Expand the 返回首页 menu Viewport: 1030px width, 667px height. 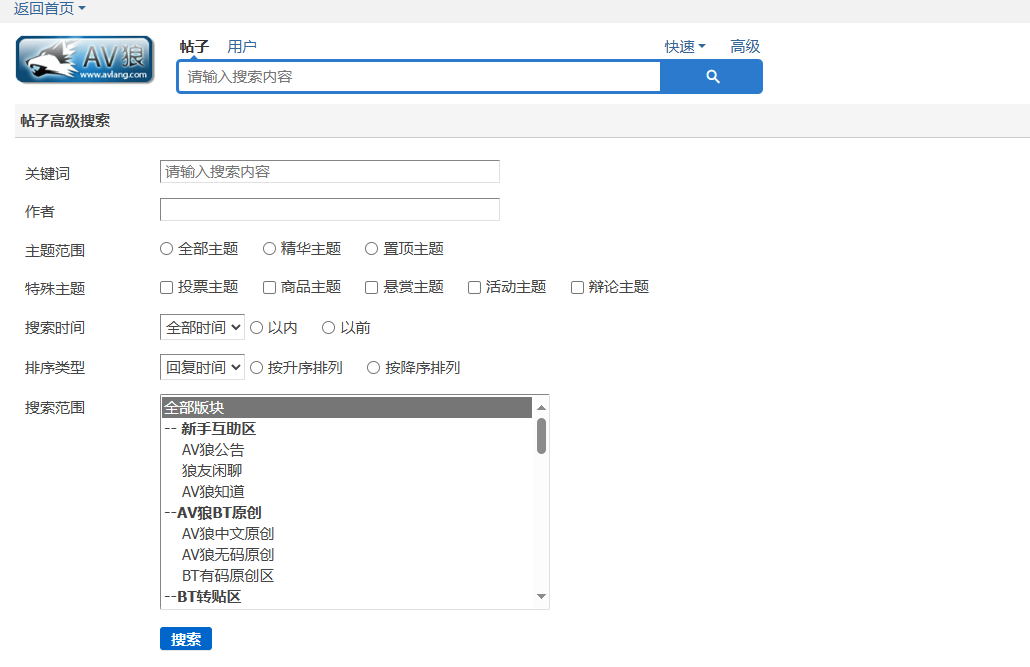point(49,8)
